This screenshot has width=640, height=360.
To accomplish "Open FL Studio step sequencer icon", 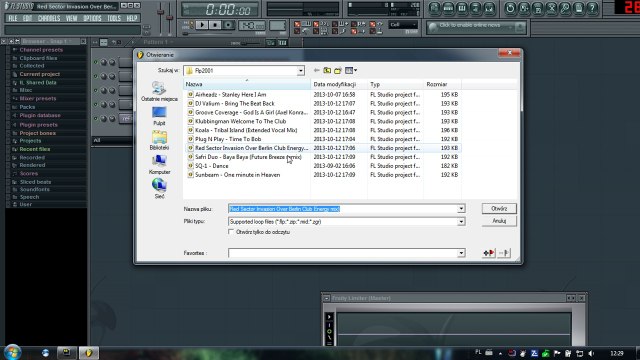I will pyautogui.click(x=448, y=8).
